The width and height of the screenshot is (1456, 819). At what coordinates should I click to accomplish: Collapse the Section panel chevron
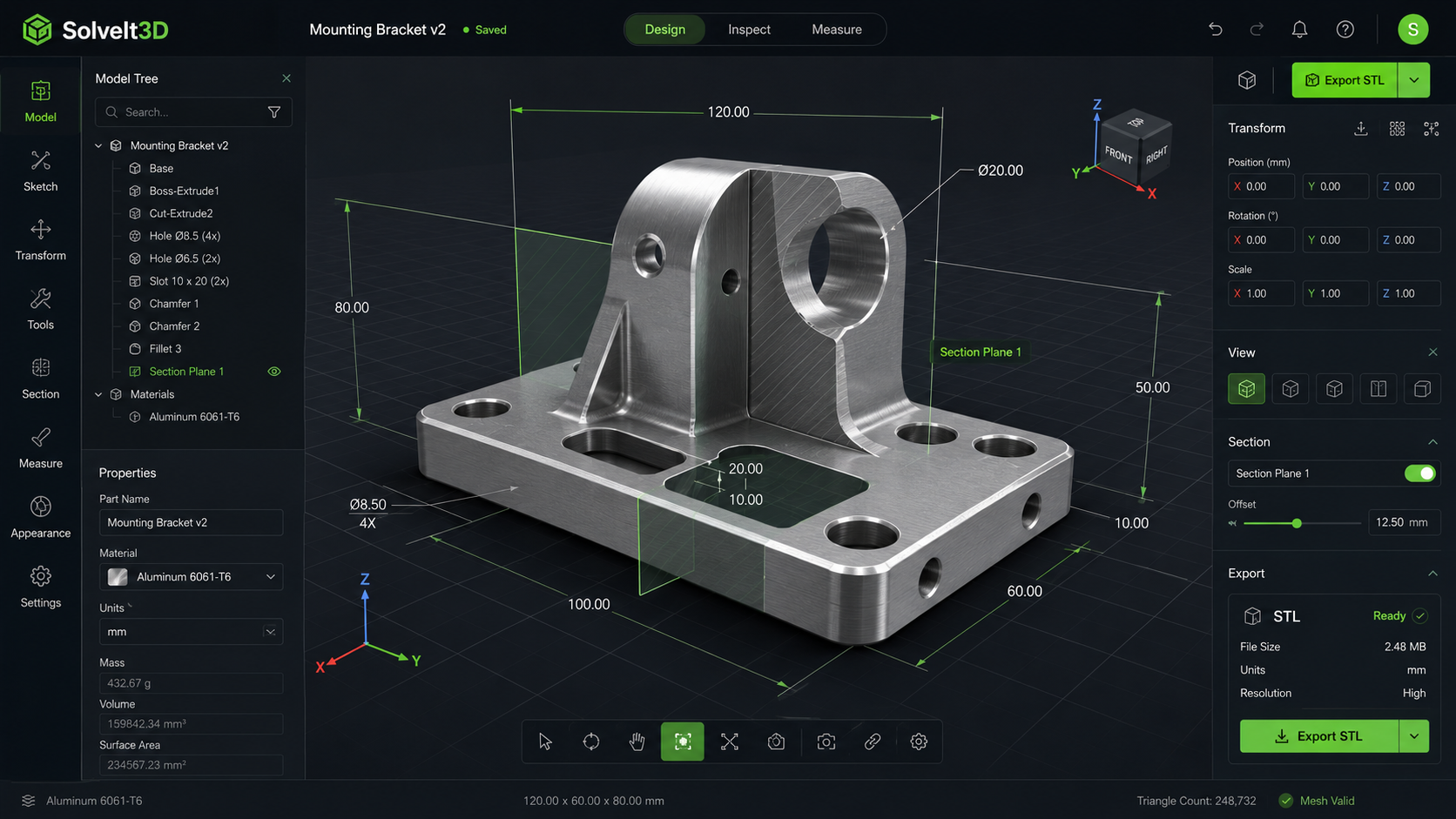coord(1432,442)
